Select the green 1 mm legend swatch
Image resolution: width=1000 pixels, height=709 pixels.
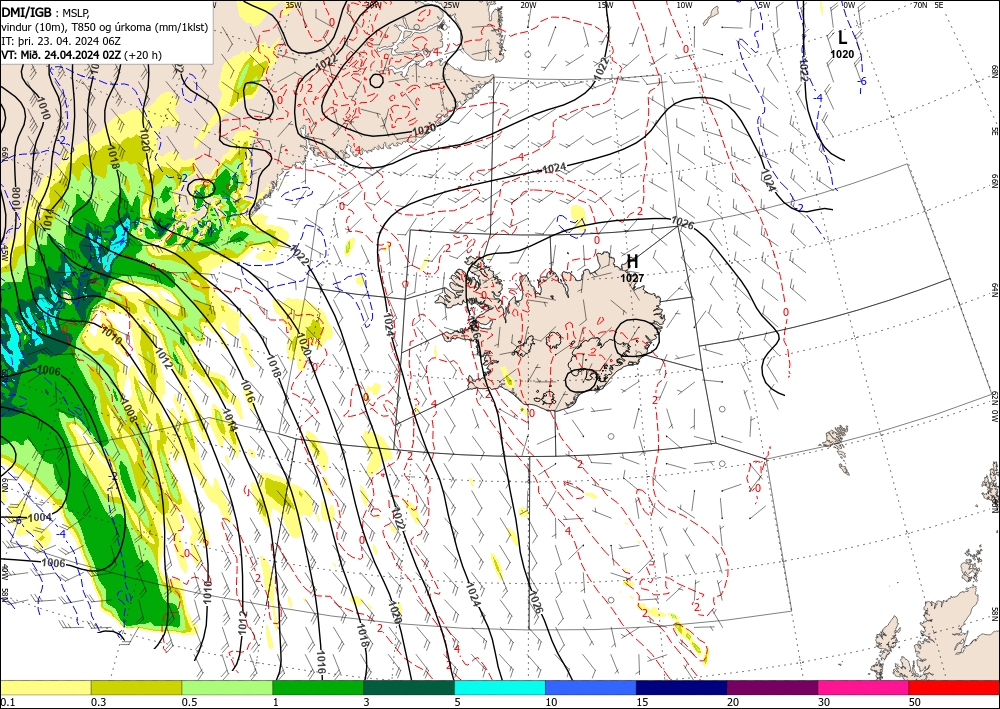tap(318, 687)
